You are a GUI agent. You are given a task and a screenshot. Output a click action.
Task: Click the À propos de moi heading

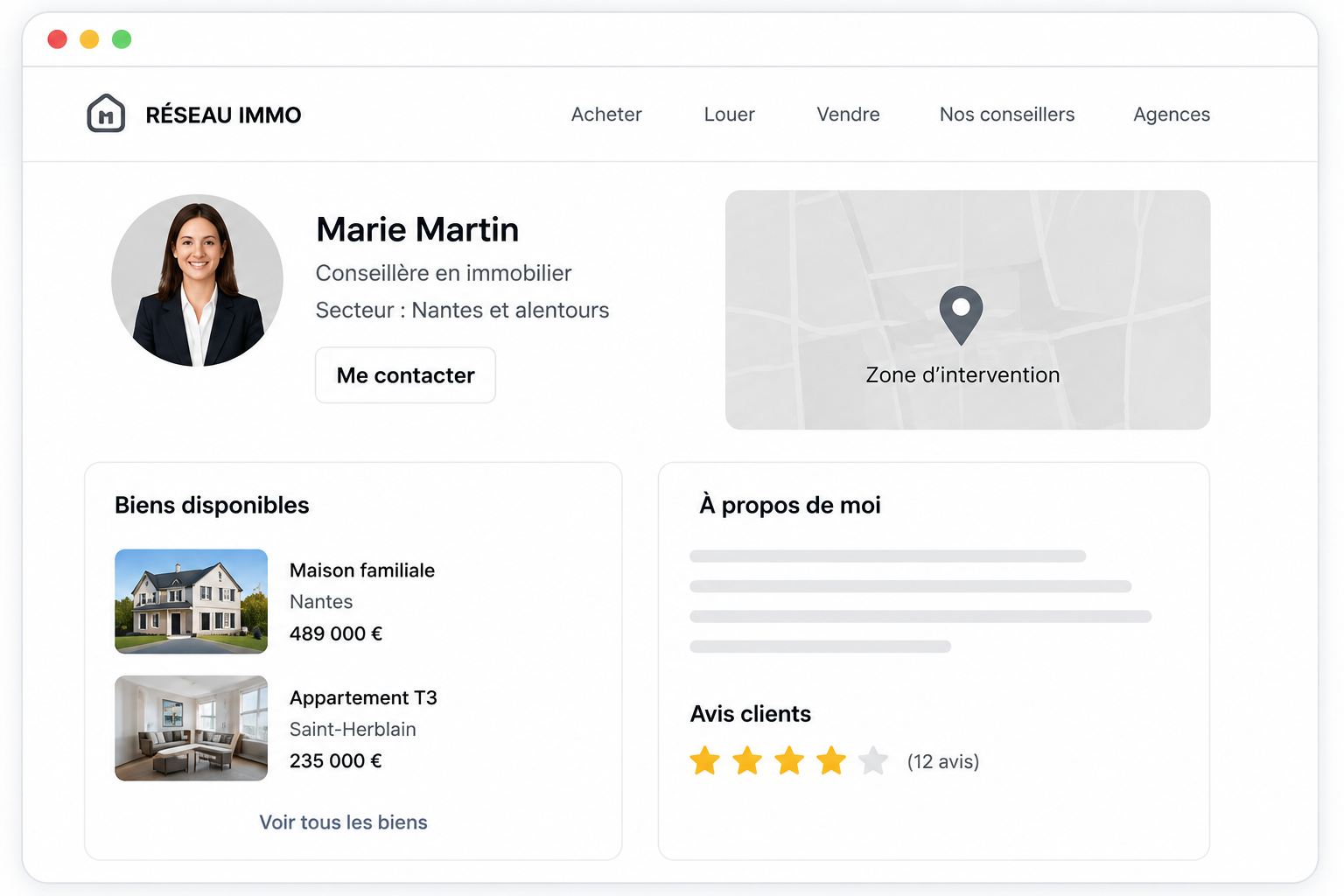tap(789, 505)
